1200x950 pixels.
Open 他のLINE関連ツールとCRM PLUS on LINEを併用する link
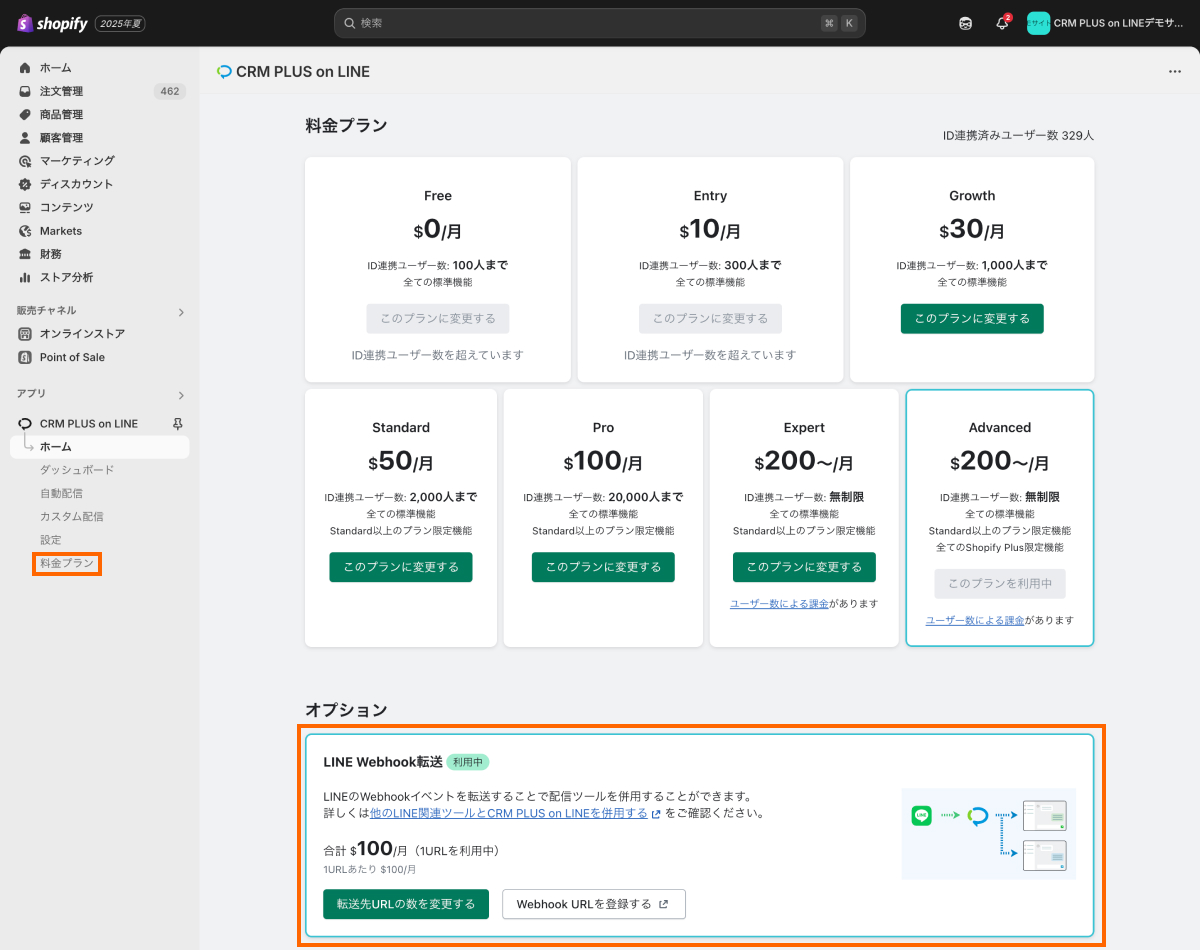coord(508,813)
